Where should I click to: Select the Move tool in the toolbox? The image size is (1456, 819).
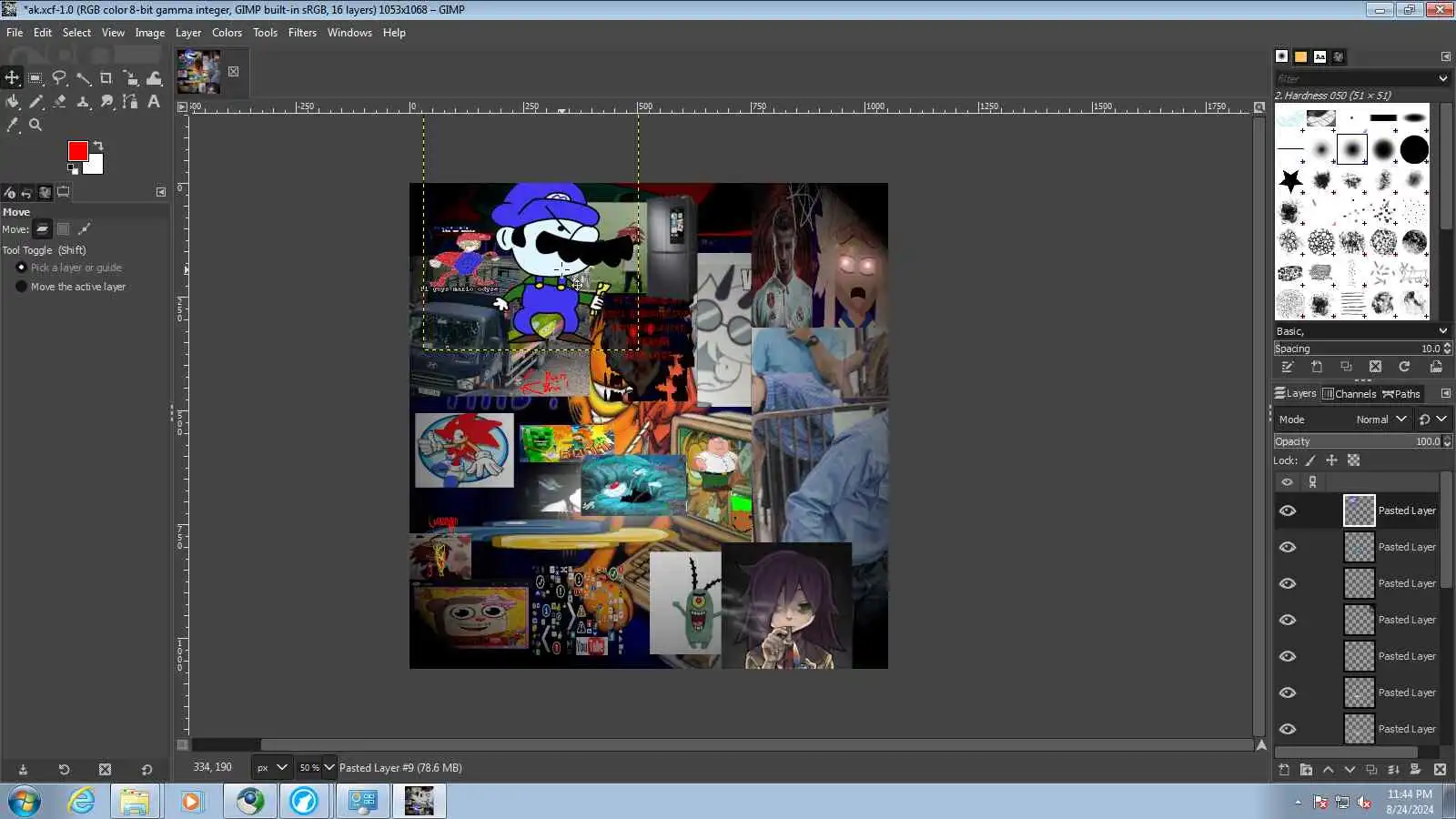(x=12, y=78)
